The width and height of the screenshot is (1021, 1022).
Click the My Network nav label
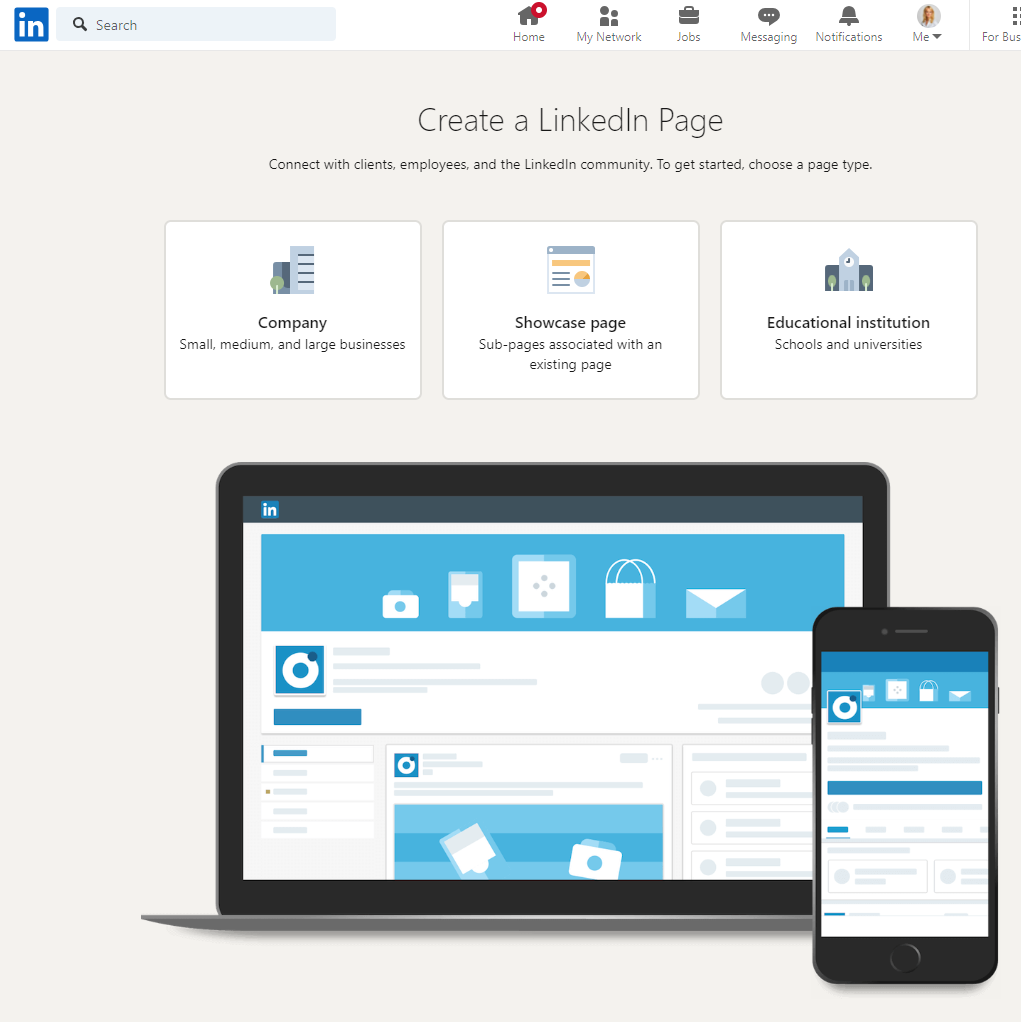[608, 37]
